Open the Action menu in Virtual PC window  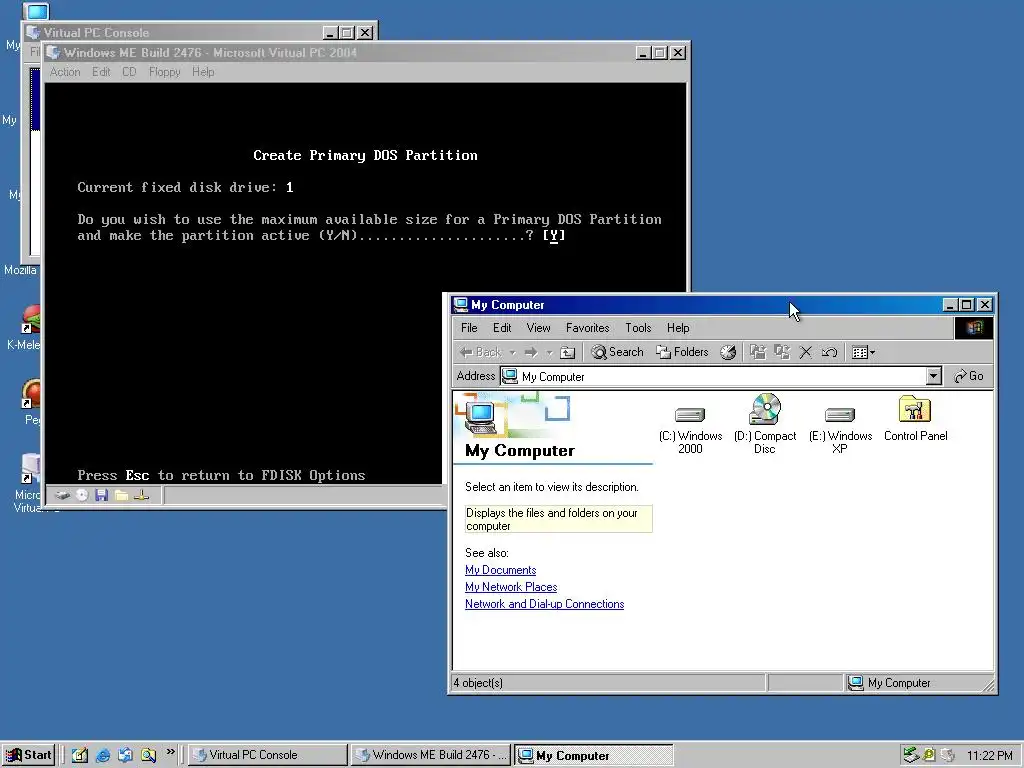tap(65, 72)
